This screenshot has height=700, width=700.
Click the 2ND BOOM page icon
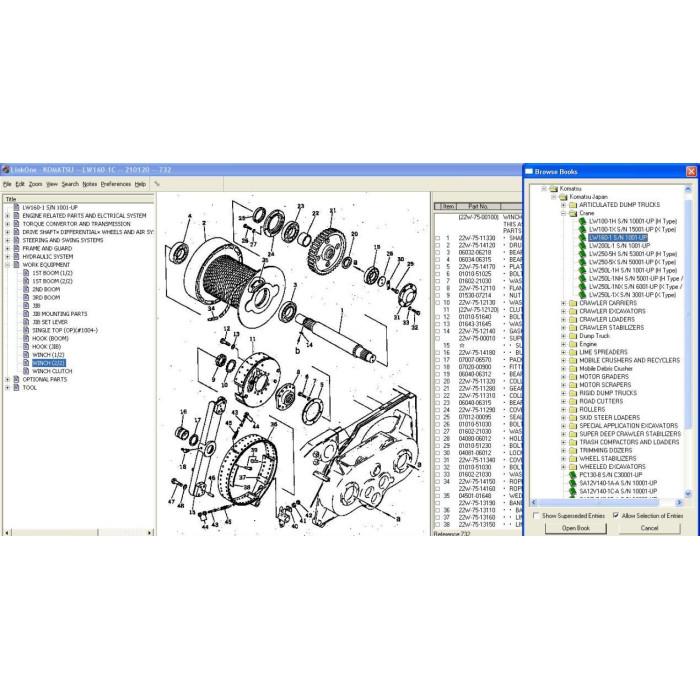26,289
